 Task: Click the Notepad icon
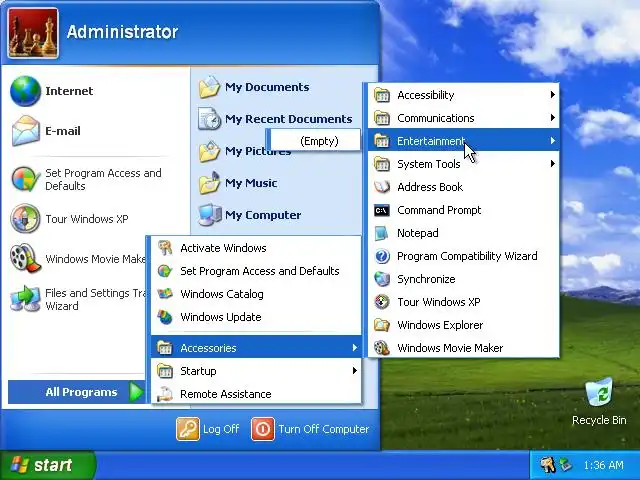pos(382,233)
